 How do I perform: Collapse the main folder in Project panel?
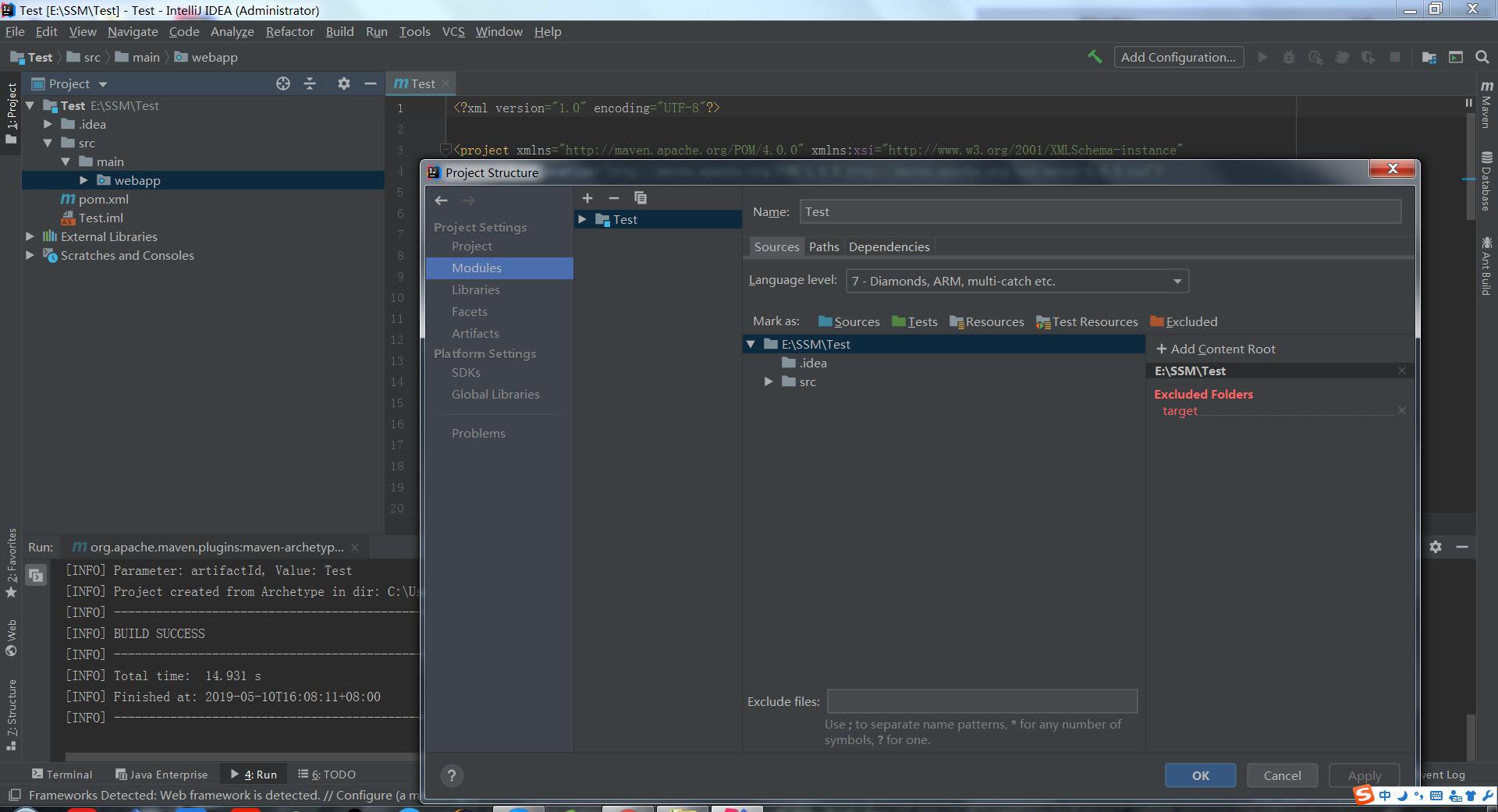(66, 161)
